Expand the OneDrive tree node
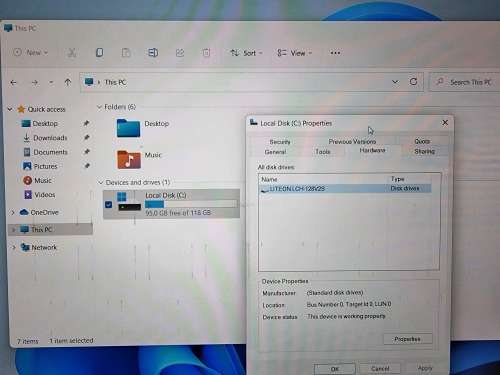This screenshot has height=375, width=500. [13, 212]
